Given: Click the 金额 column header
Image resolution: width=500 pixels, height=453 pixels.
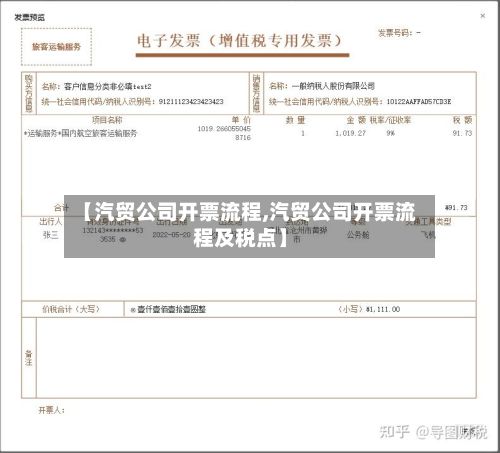Looking at the screenshot, I should [356, 120].
